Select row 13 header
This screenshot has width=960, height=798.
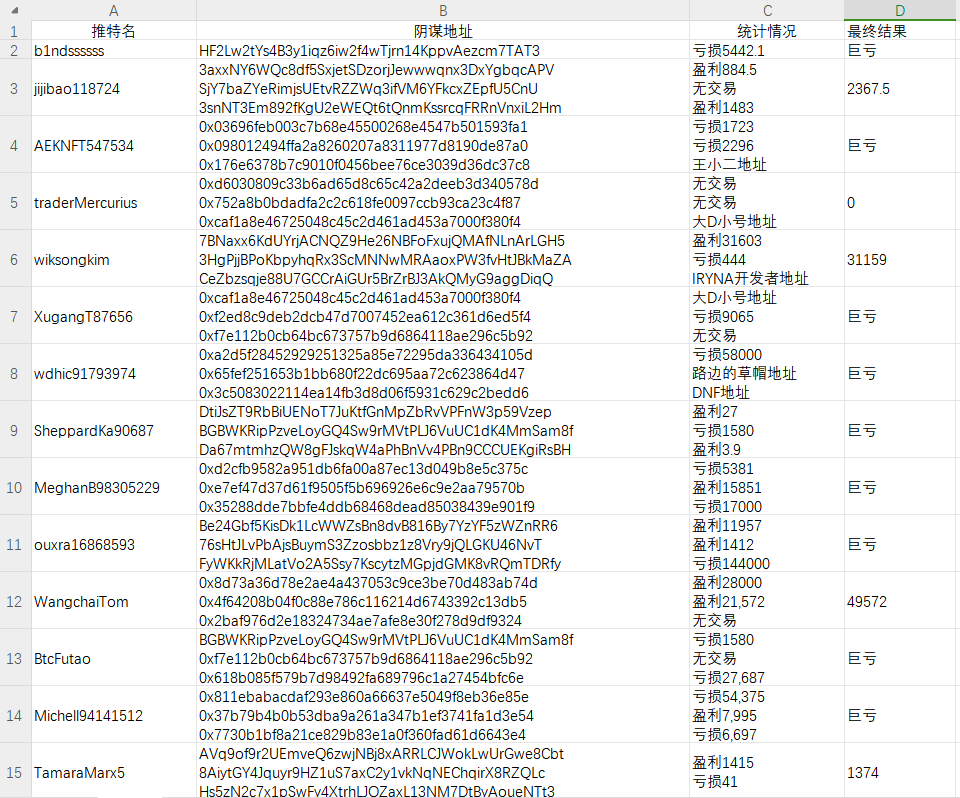click(15, 658)
